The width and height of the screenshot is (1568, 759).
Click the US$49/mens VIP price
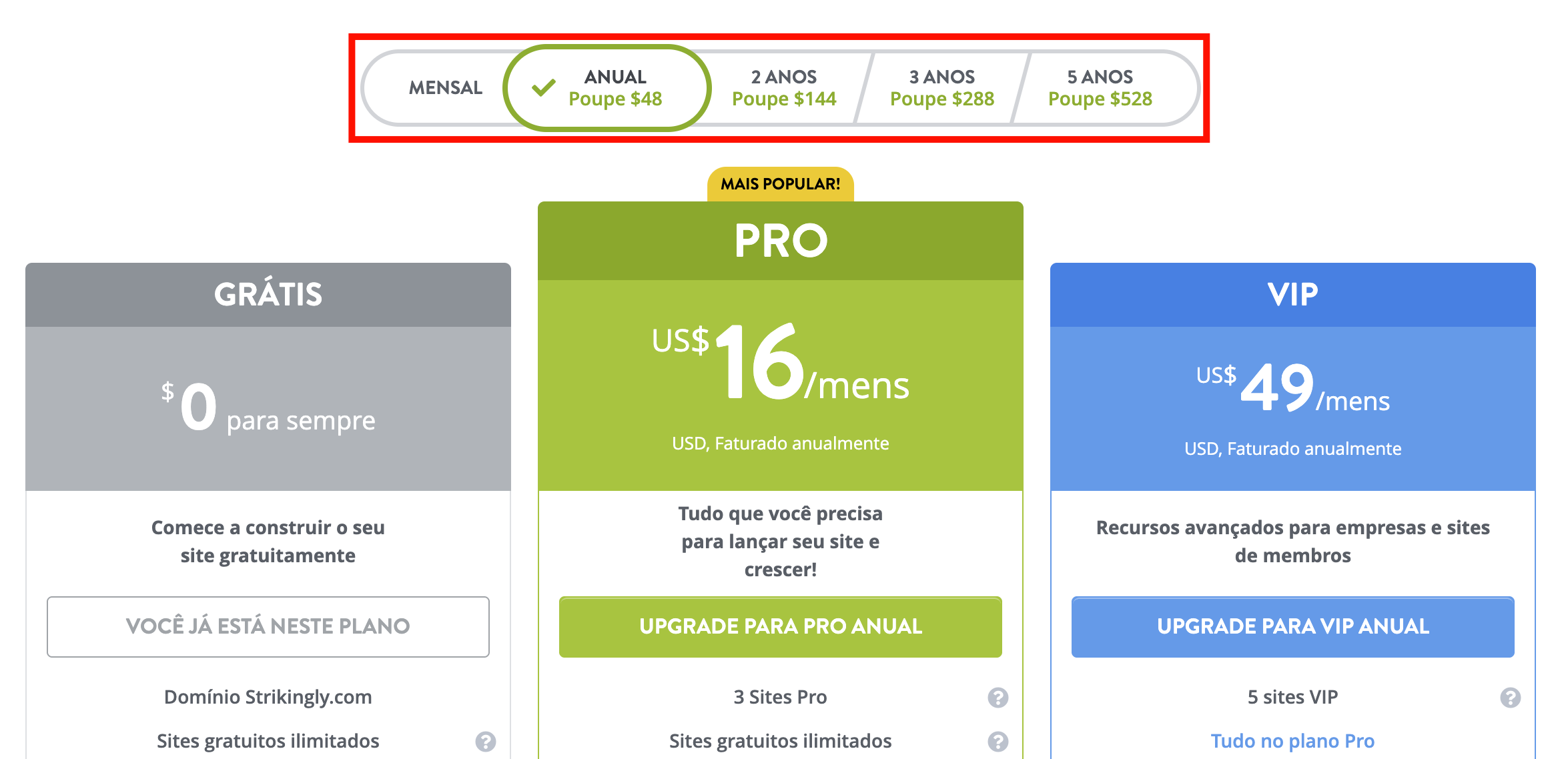coord(1293,388)
